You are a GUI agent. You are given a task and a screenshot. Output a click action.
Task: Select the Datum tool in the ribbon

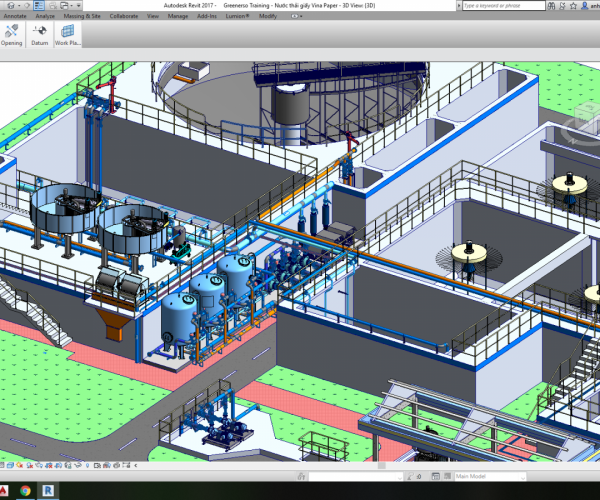[x=40, y=36]
